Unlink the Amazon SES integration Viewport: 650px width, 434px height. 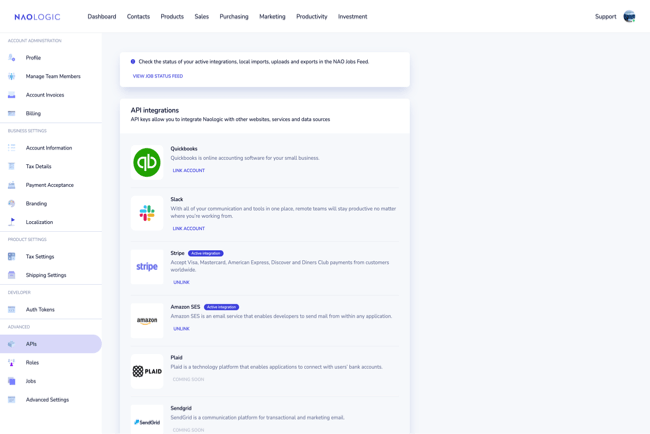[181, 329]
